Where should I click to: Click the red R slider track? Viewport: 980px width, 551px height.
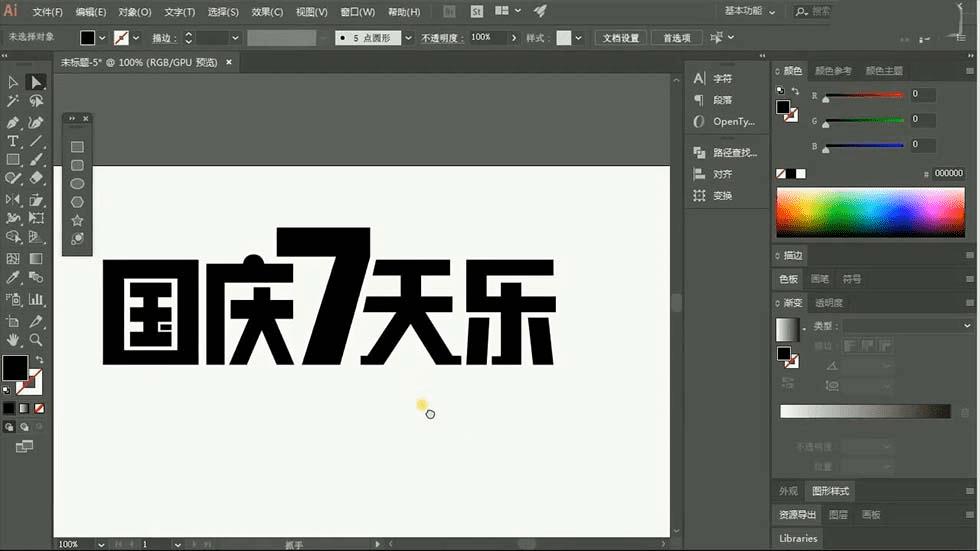tap(864, 95)
